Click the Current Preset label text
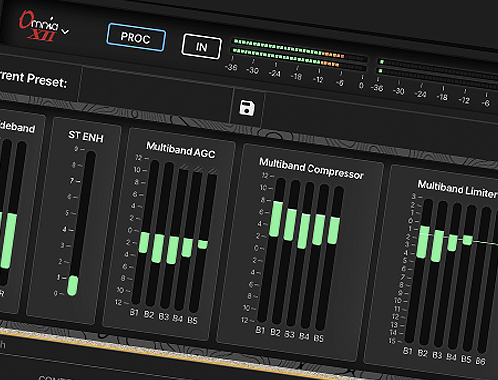The height and width of the screenshot is (380, 498). 33,79
